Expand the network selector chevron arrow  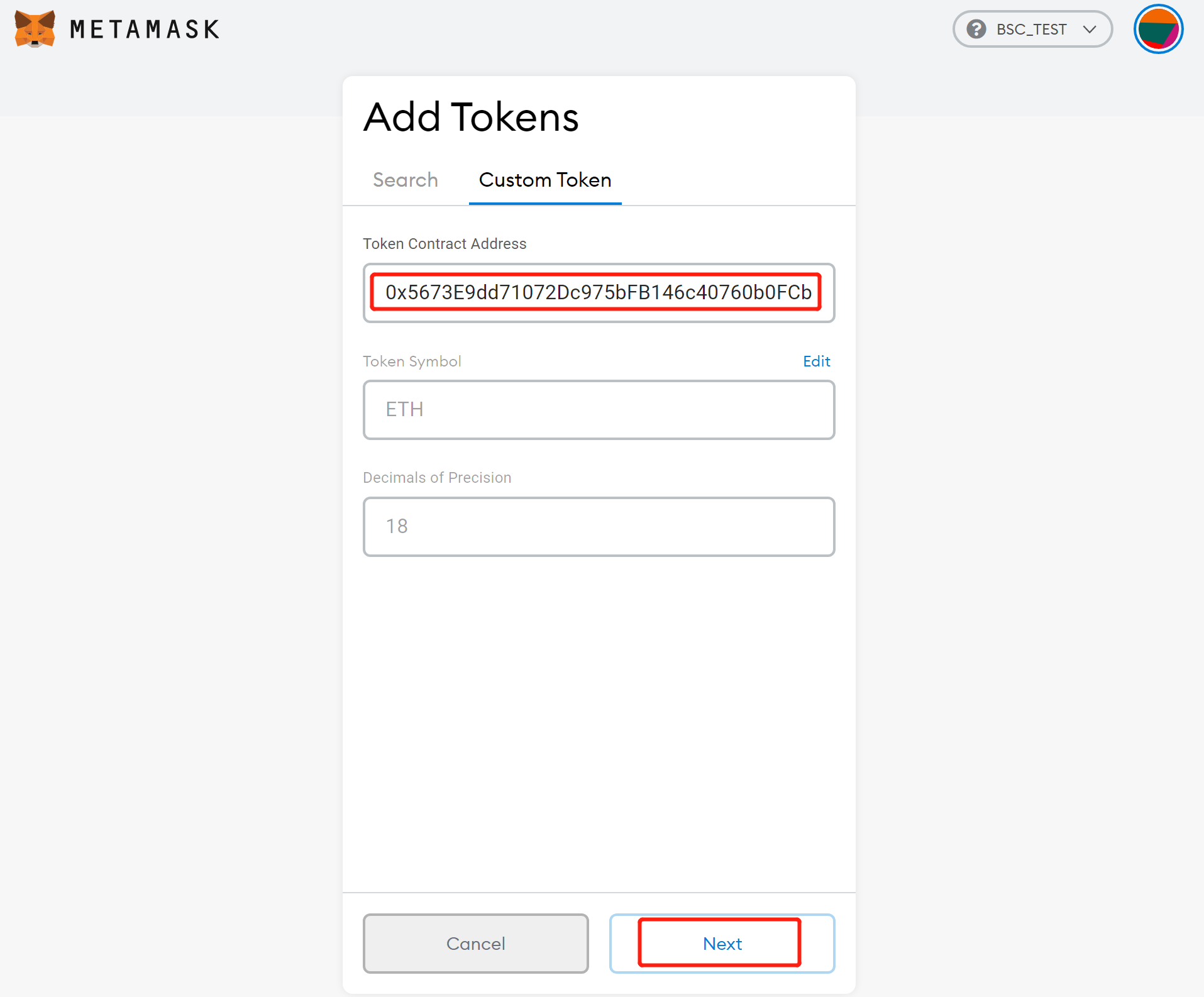click(x=1090, y=30)
